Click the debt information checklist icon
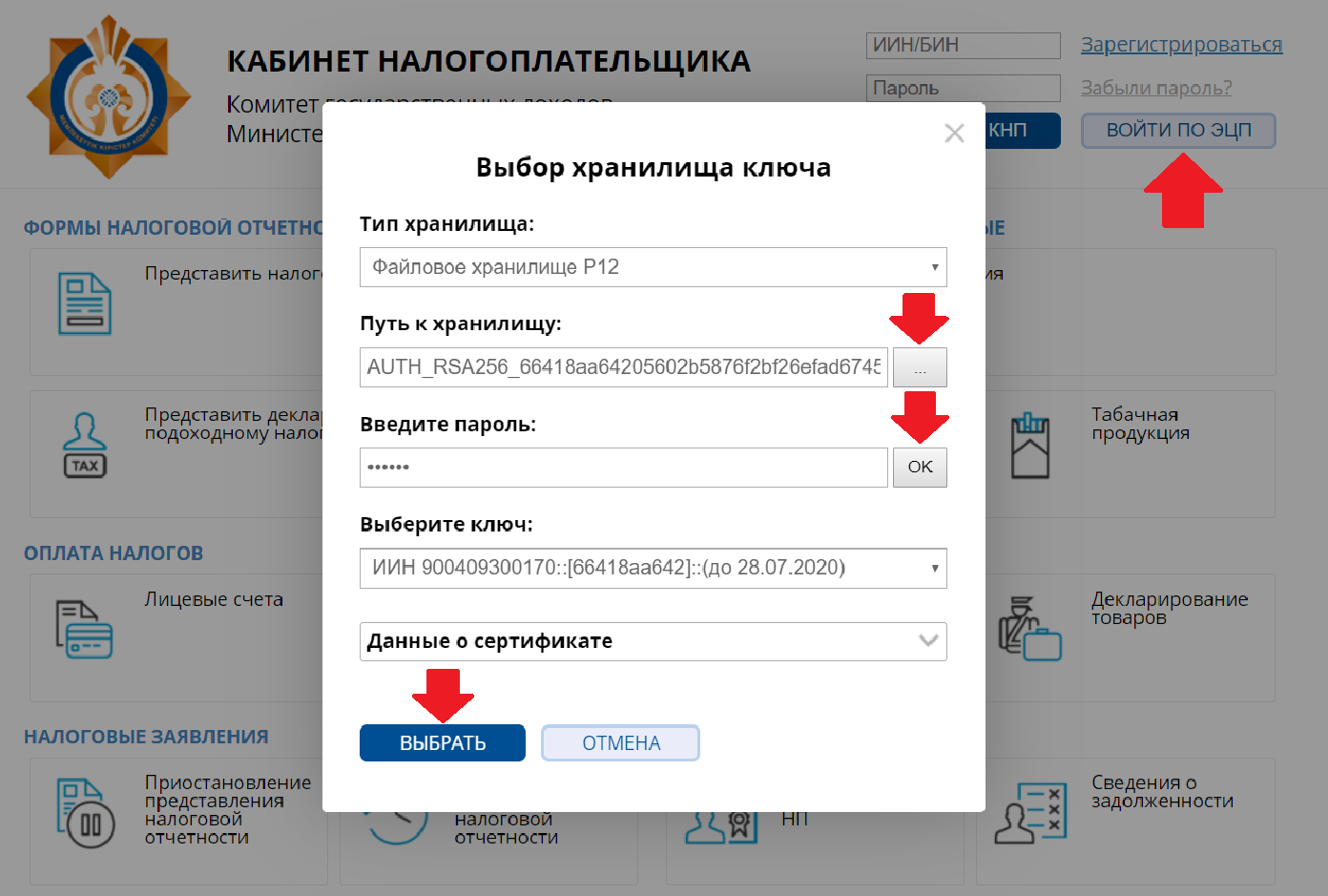This screenshot has height=896, width=1328. 1029,814
